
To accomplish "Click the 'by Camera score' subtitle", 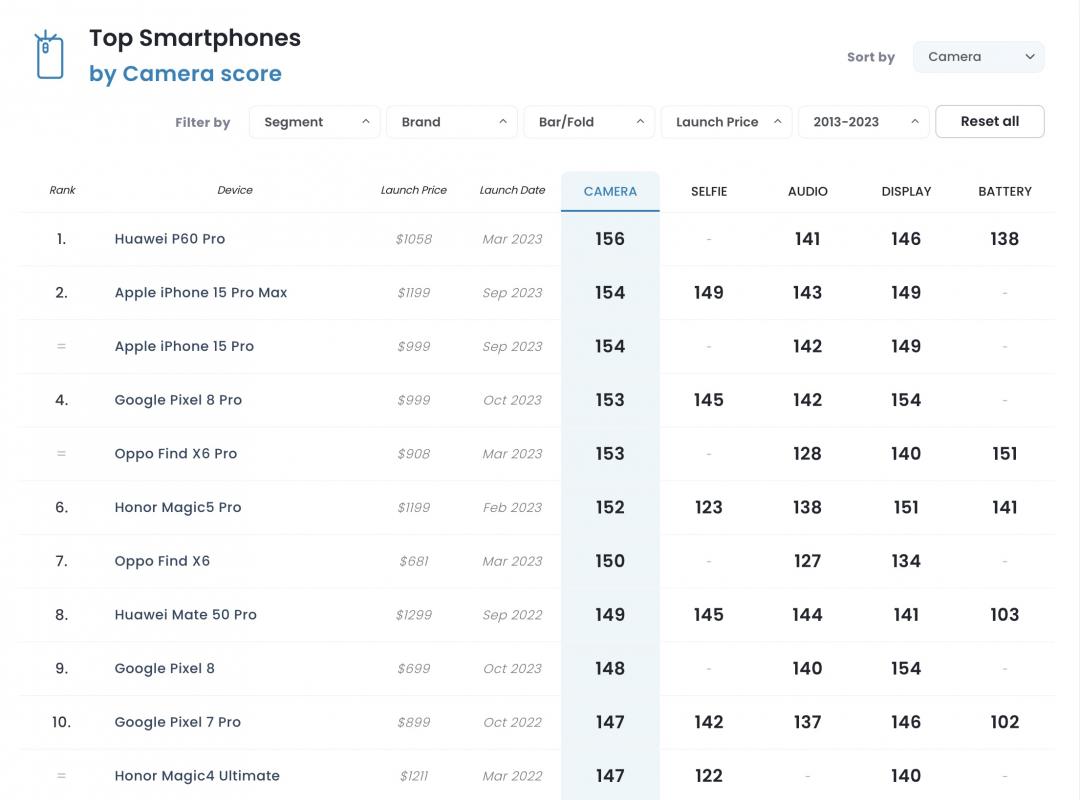I will point(185,74).
